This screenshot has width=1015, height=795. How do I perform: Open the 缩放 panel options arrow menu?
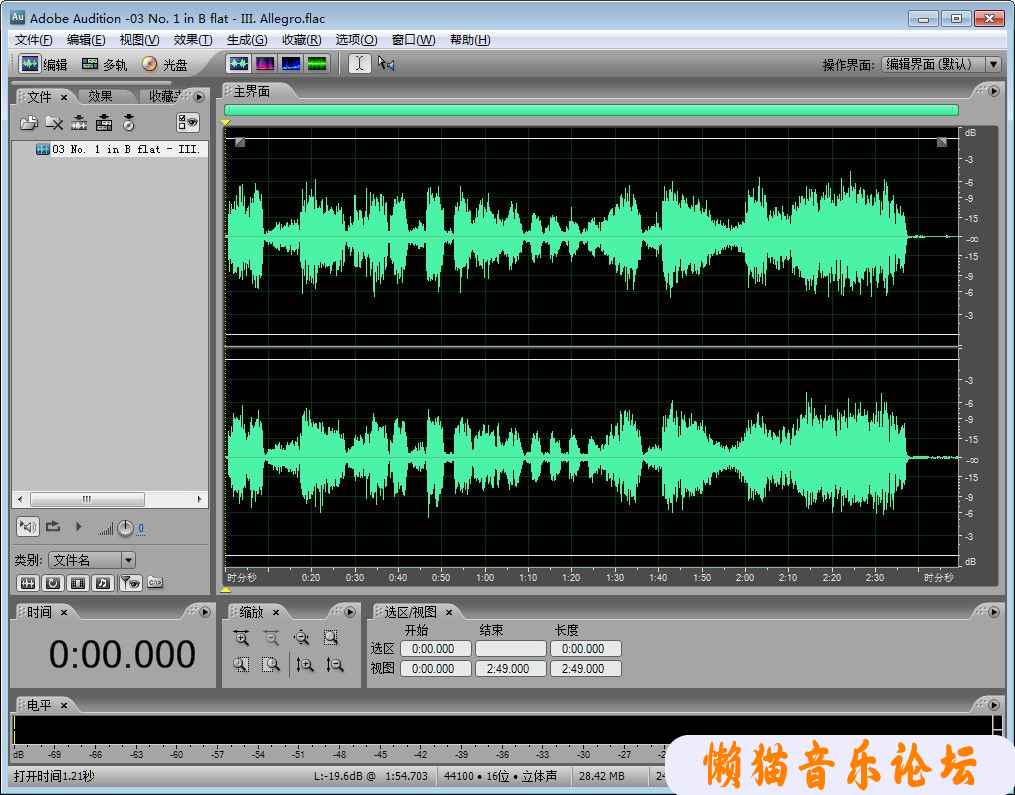click(x=350, y=612)
